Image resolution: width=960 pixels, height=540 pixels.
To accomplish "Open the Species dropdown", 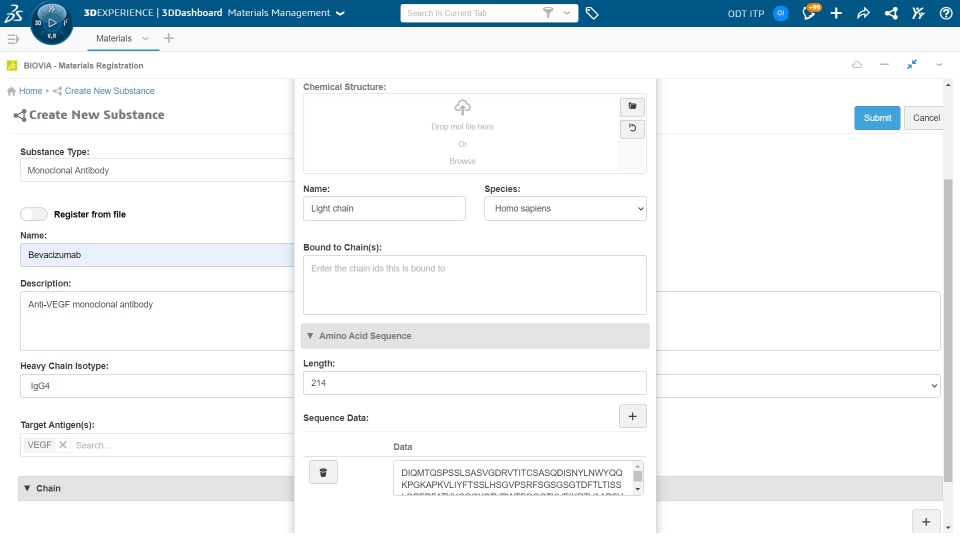I will pos(565,208).
